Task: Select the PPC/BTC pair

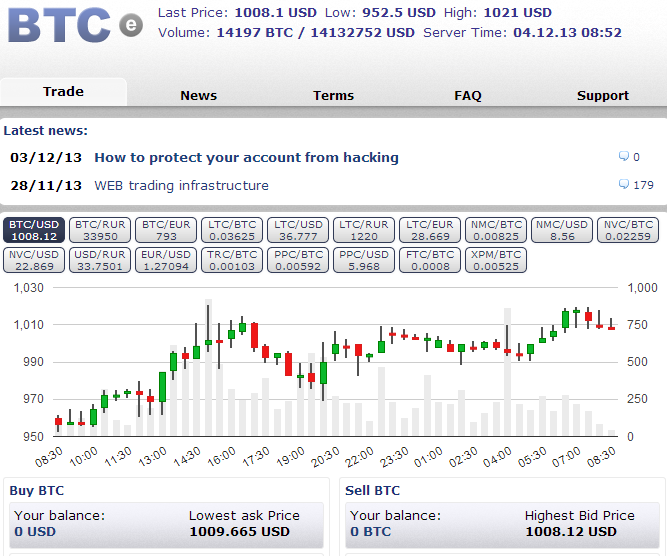Action: (x=298, y=260)
